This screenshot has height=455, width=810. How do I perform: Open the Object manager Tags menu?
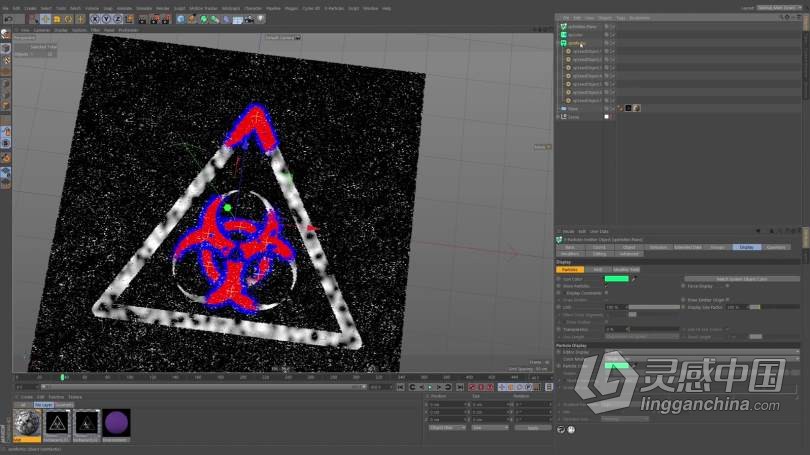[x=620, y=18]
